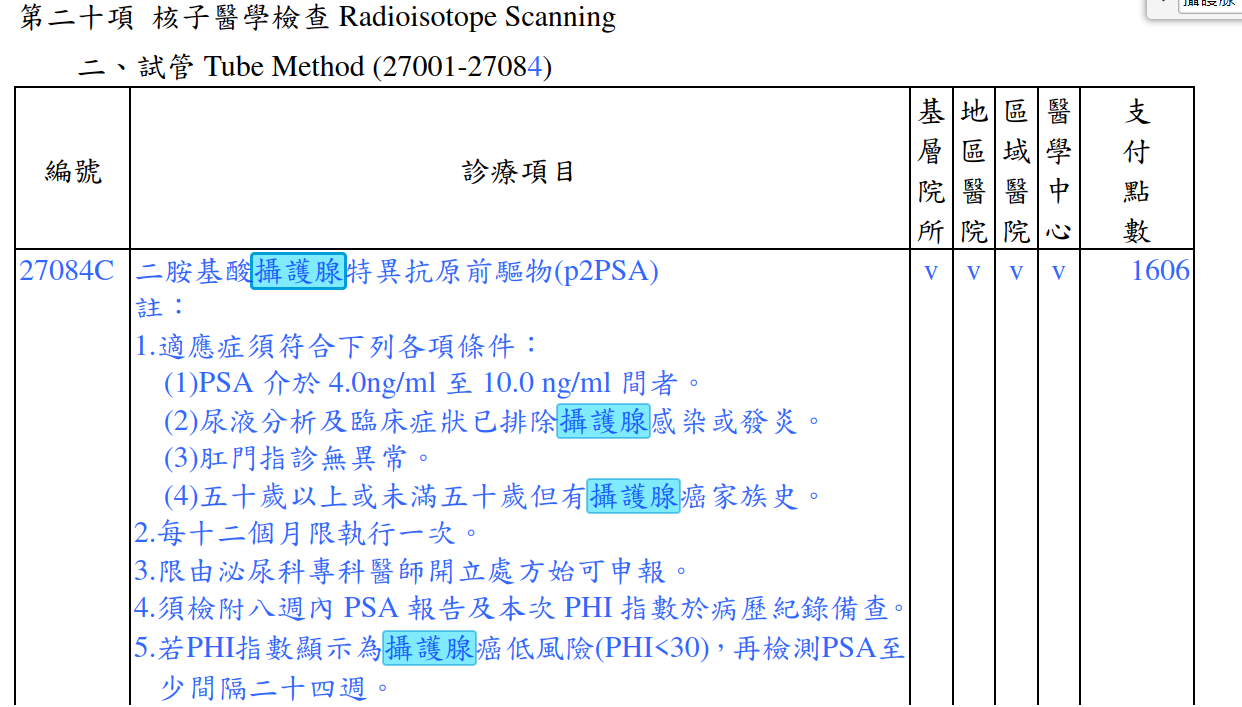Click highlighted 攝護腺 before 感染或發炎

click(603, 422)
